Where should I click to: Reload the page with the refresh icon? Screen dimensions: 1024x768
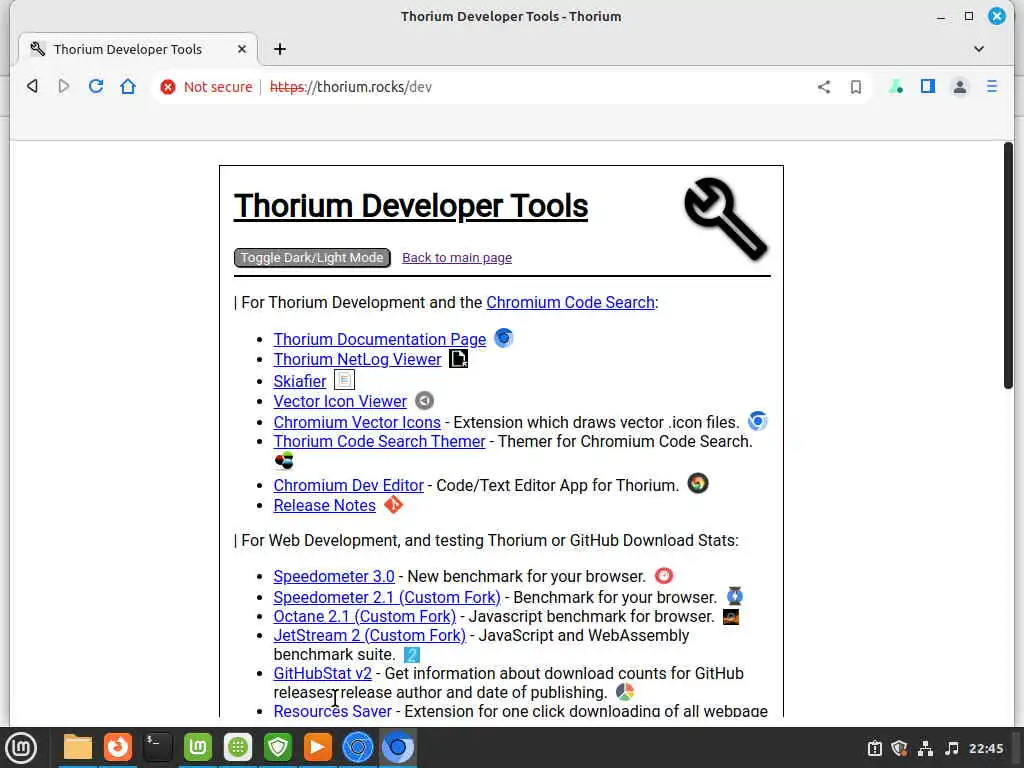pos(96,86)
